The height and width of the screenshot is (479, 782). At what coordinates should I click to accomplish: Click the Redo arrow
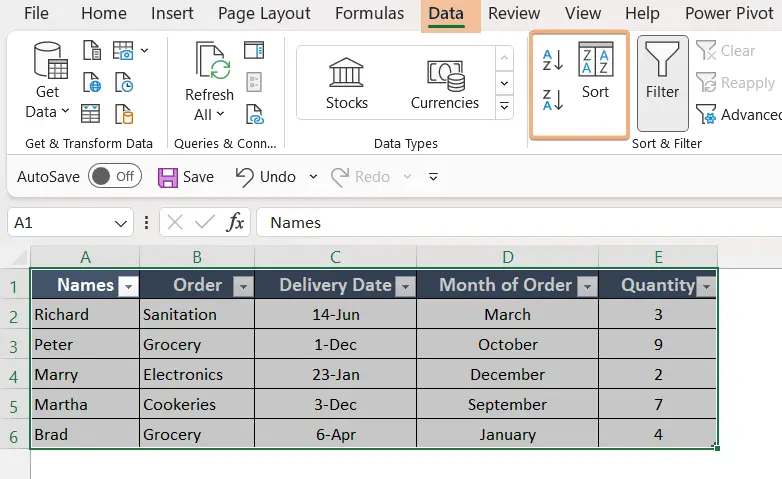click(x=340, y=177)
